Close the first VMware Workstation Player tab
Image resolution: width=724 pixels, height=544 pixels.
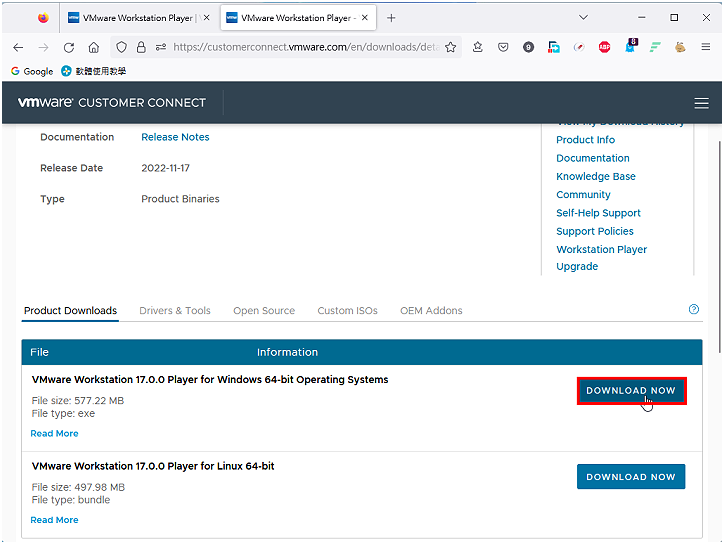pos(206,18)
